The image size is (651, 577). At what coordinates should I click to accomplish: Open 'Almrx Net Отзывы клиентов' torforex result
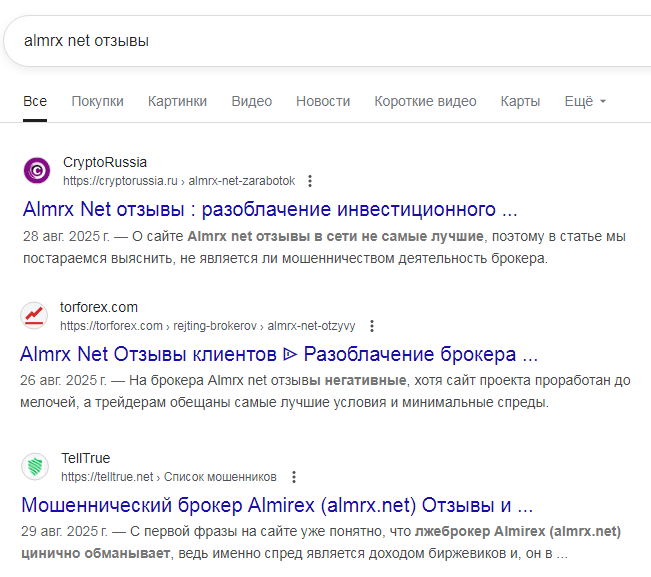coord(279,354)
